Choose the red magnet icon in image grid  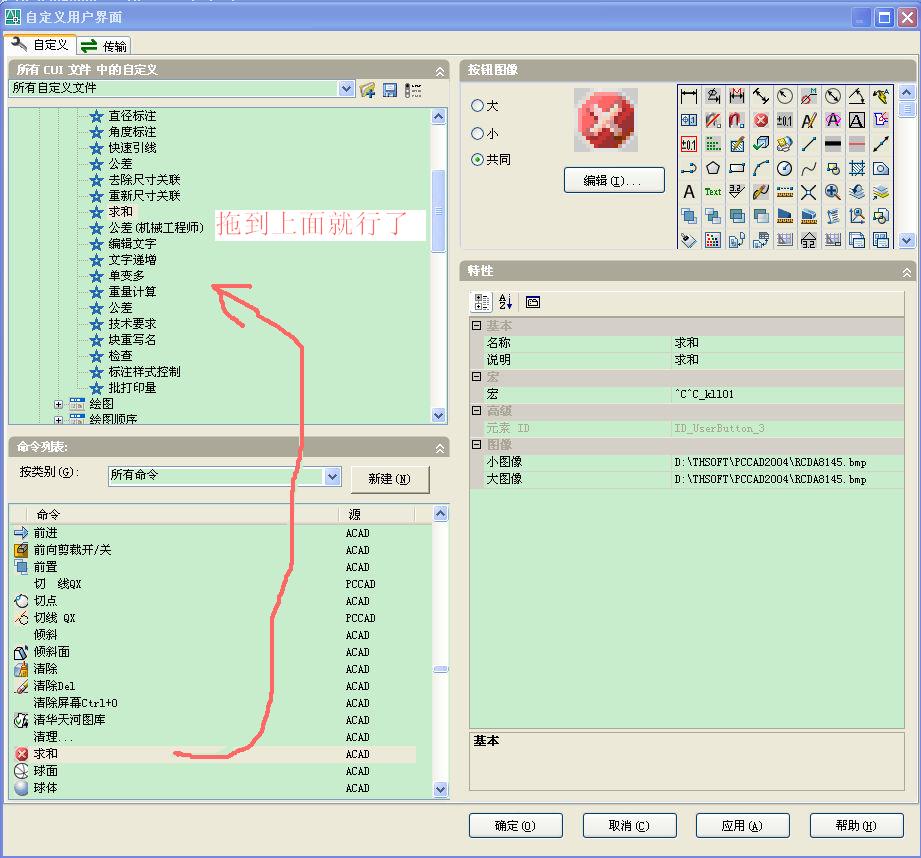tap(737, 120)
